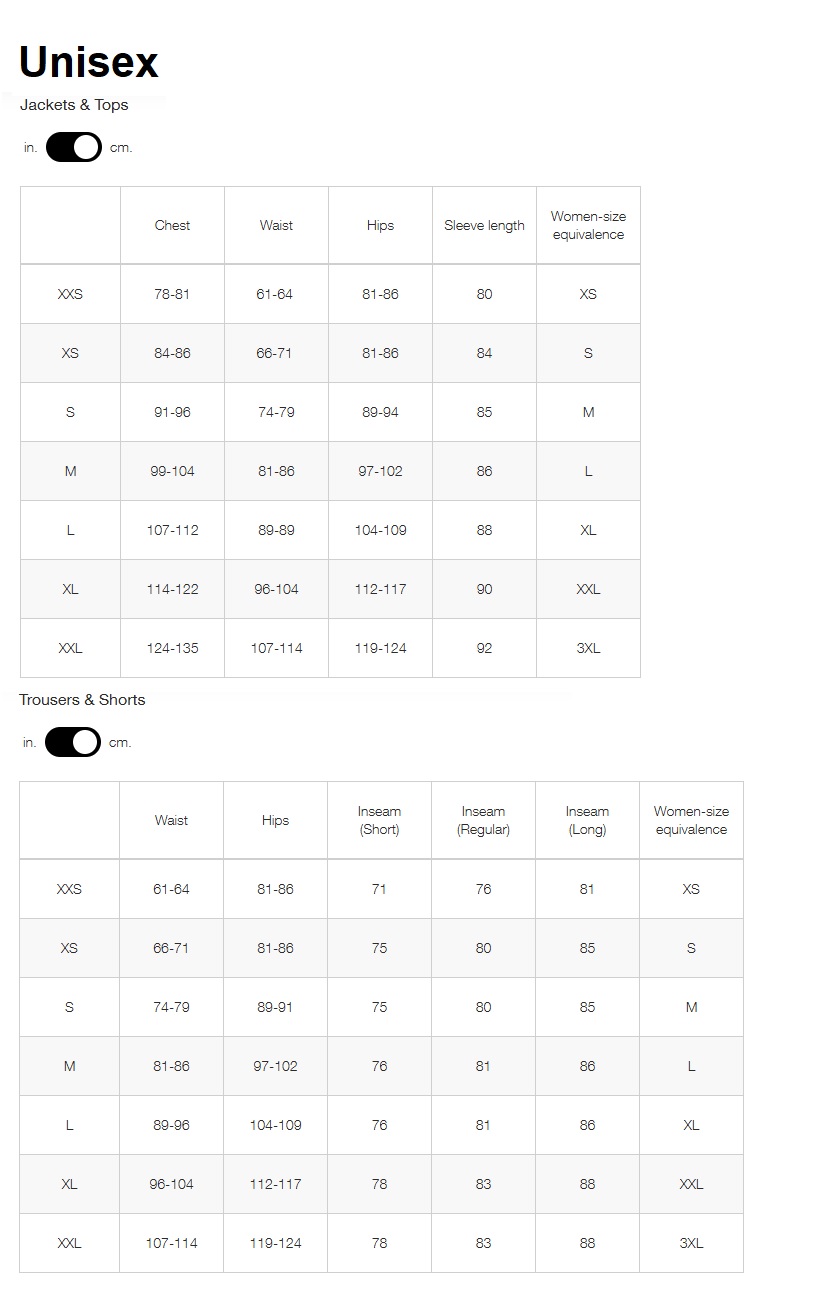
Task: Toggle the Jackets & Tops in./cm. unit switch
Action: tap(74, 148)
